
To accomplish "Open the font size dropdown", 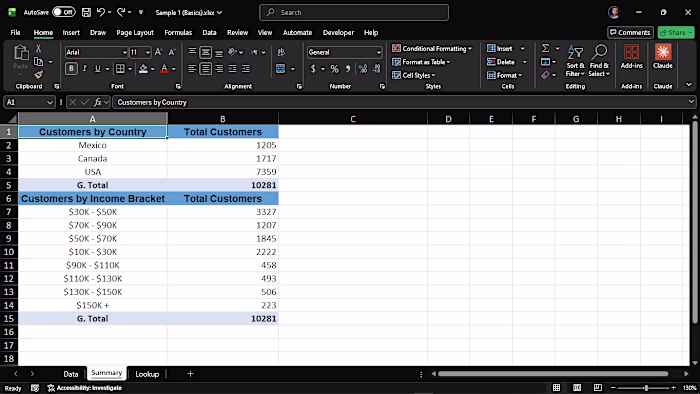I will [148, 53].
